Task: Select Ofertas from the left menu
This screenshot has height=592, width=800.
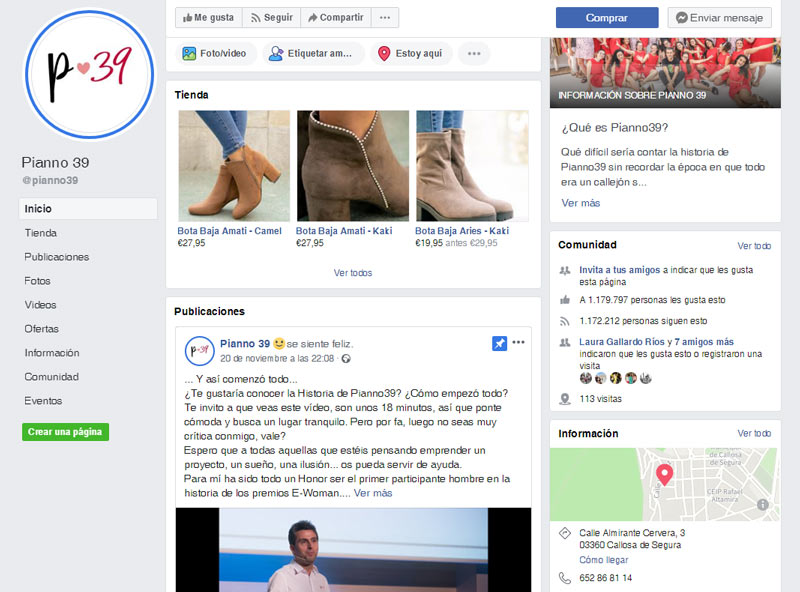Action: click(42, 329)
